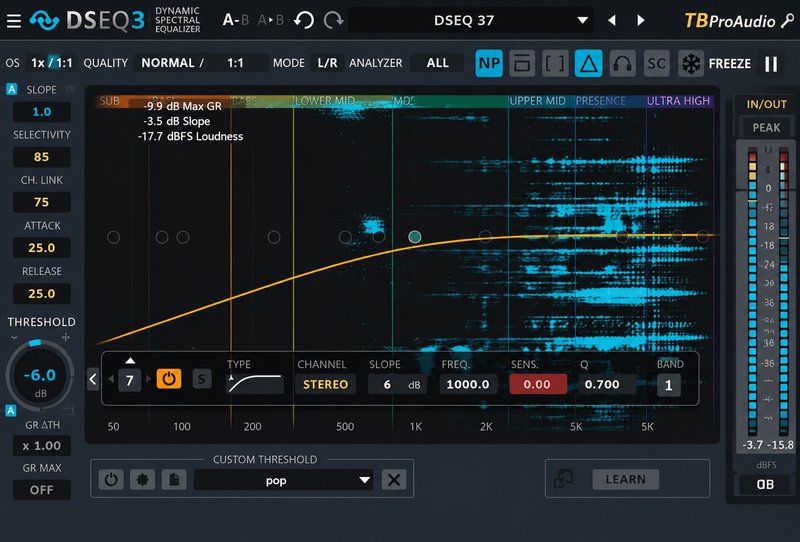Pause the analyzer display
This screenshot has height=542, width=800.
point(771,64)
